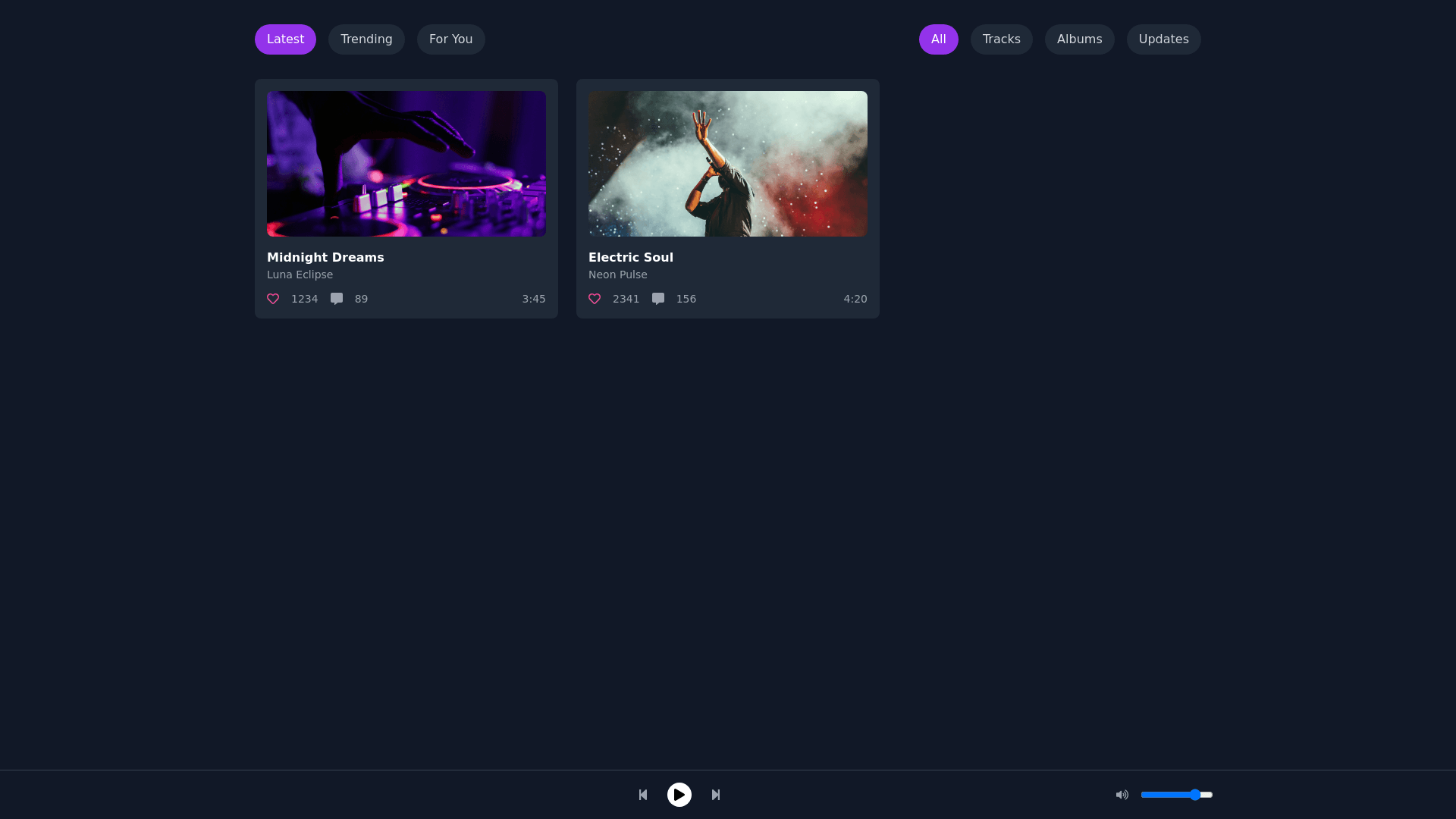This screenshot has width=1456, height=819.
Task: Select the Latest feed tab
Action: tap(285, 39)
